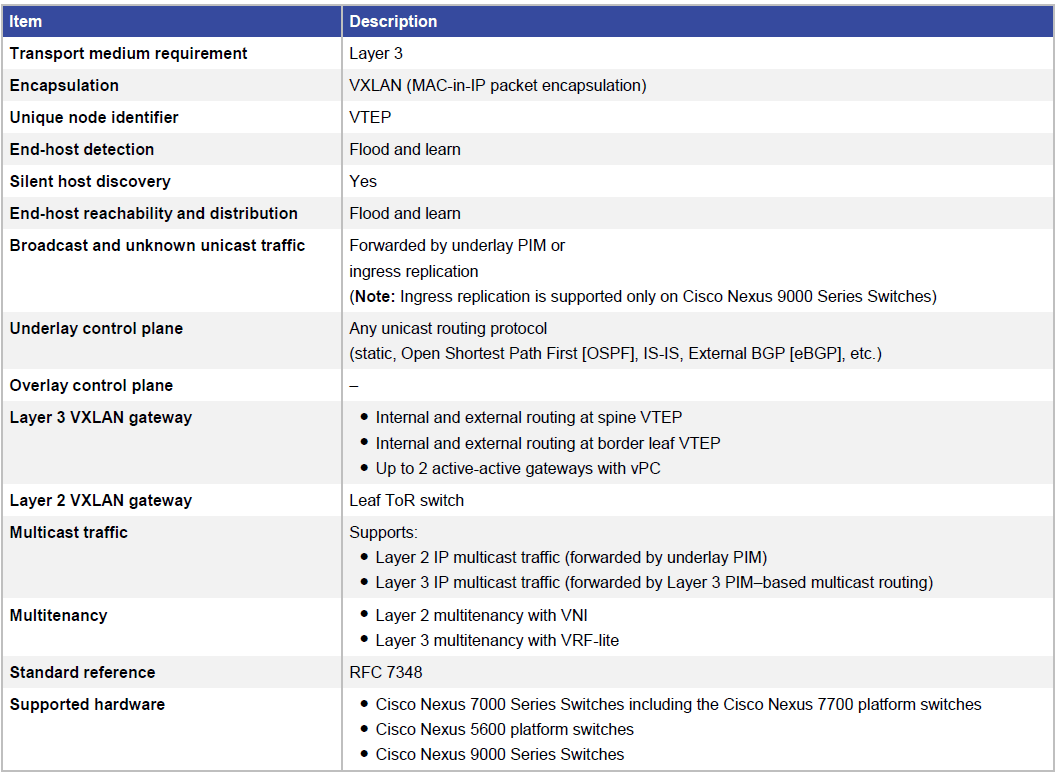
Task: Click the "Description" column header
Action: click(393, 21)
